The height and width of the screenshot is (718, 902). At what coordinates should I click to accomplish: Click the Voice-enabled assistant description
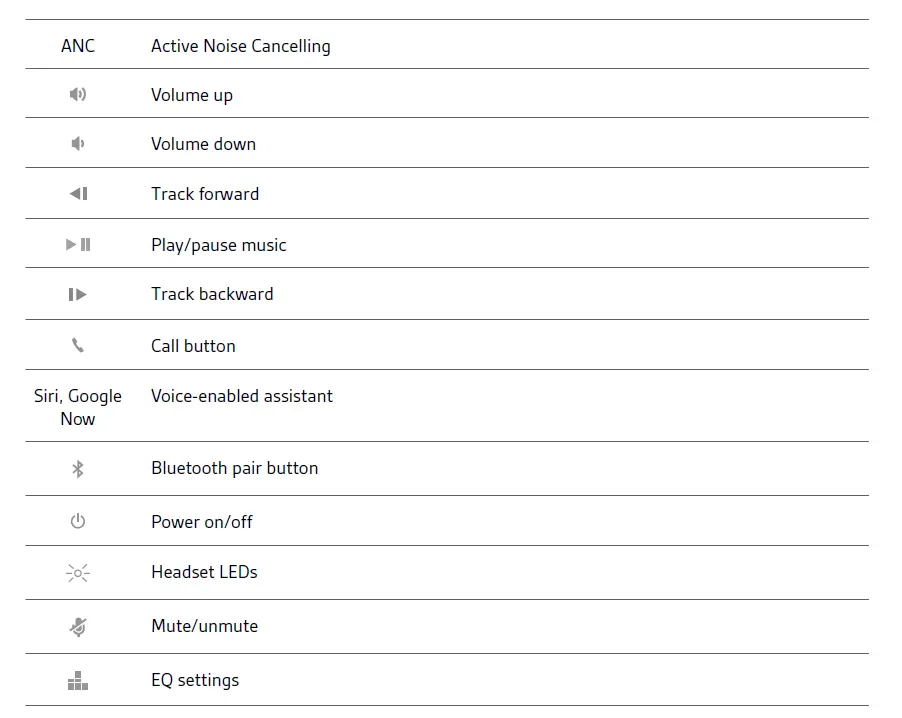[242, 396]
